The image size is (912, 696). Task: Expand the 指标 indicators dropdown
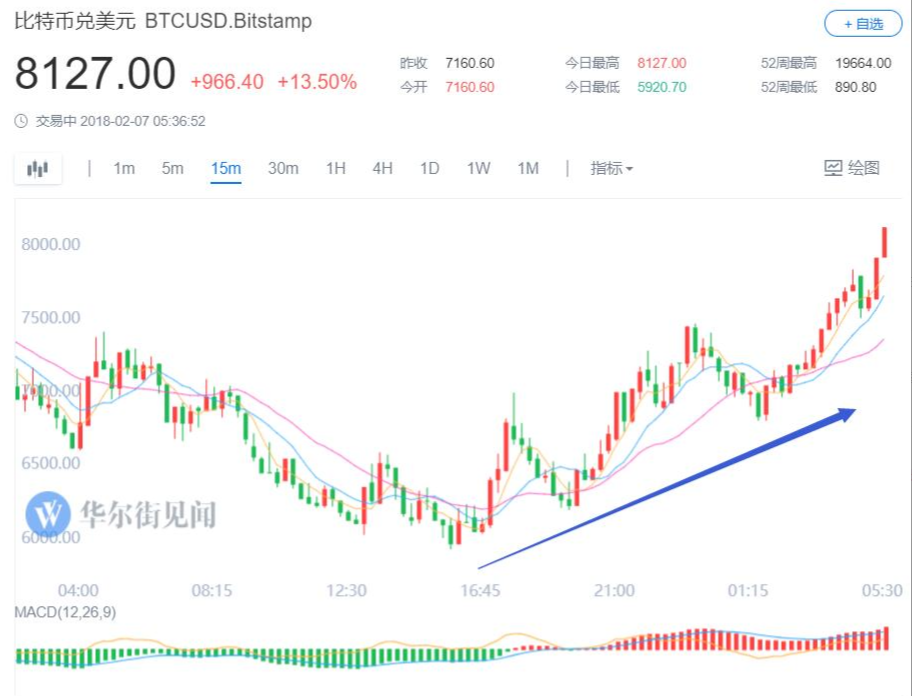611,168
